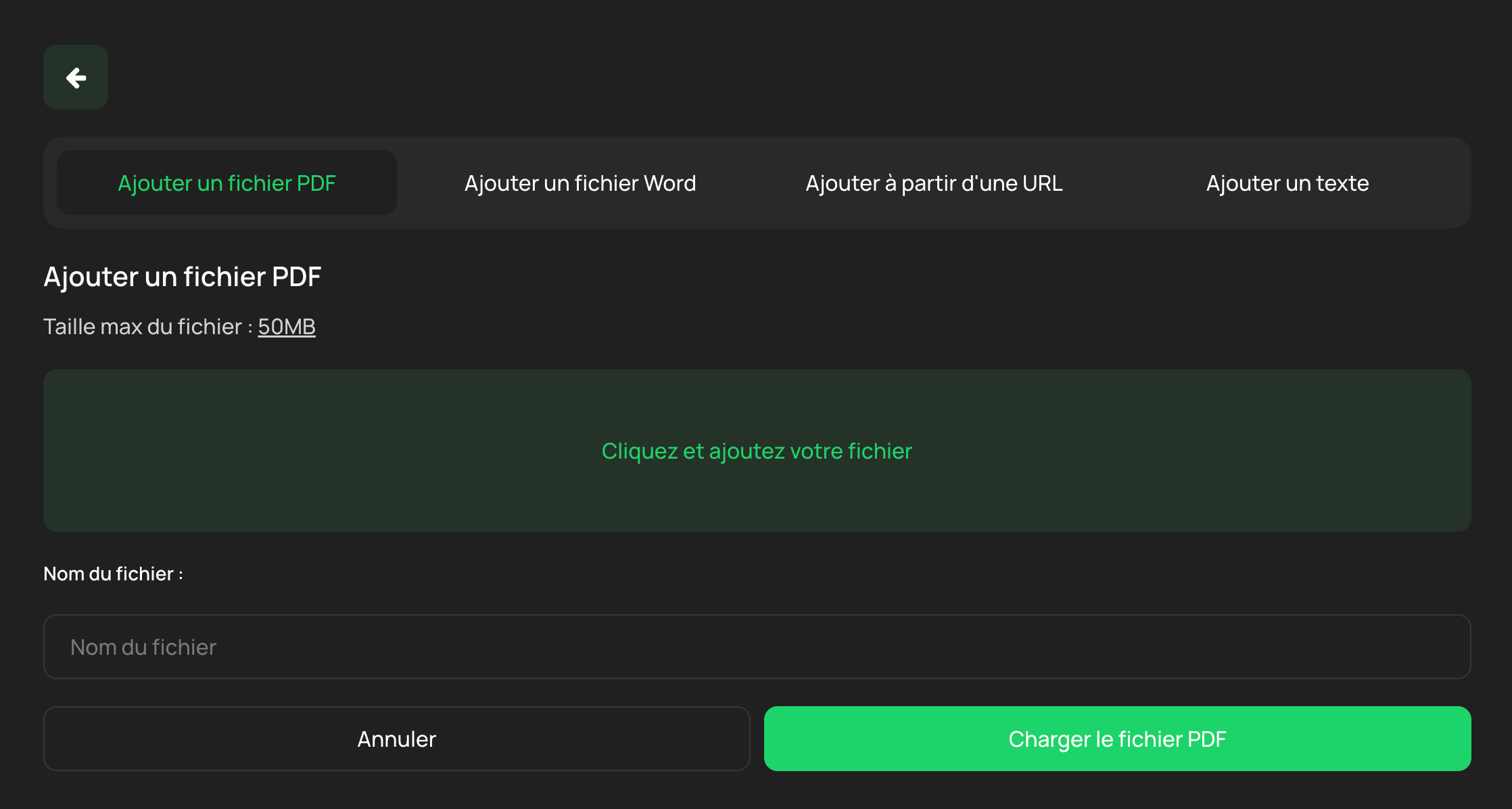Screen dimensions: 1512x809
Task: Click the back arrow icon
Action: (76, 78)
